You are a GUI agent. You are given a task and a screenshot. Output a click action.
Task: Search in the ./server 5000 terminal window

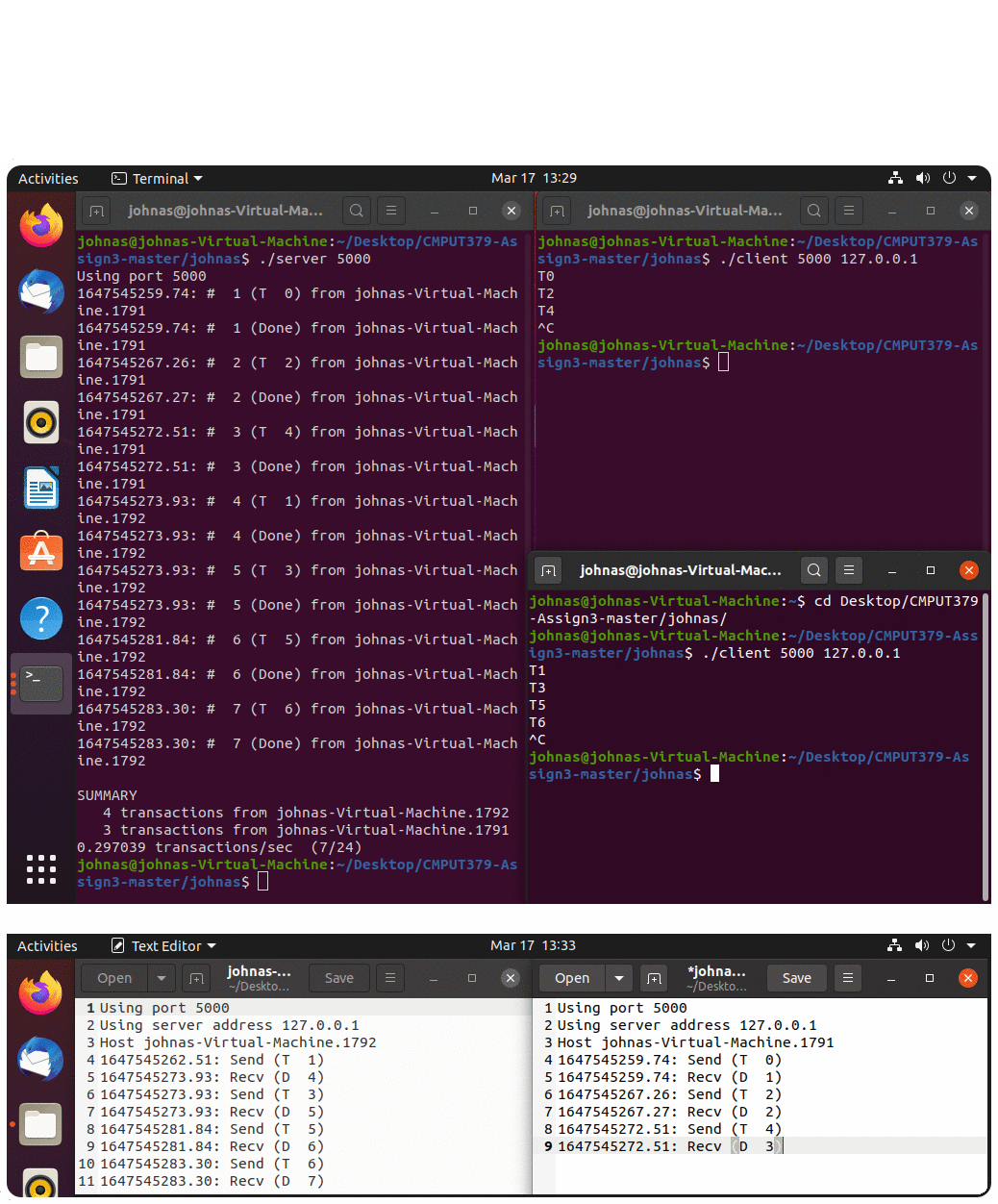click(x=356, y=211)
